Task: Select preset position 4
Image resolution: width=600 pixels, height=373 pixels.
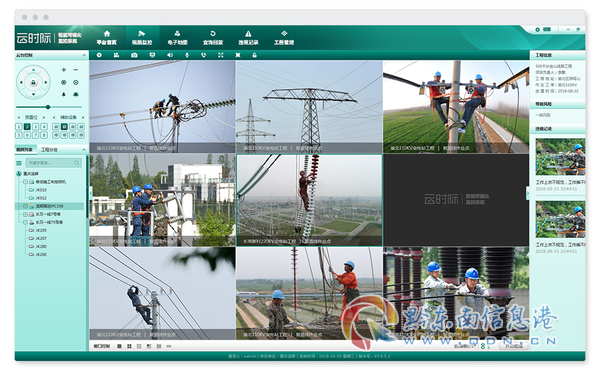Action: (44, 127)
